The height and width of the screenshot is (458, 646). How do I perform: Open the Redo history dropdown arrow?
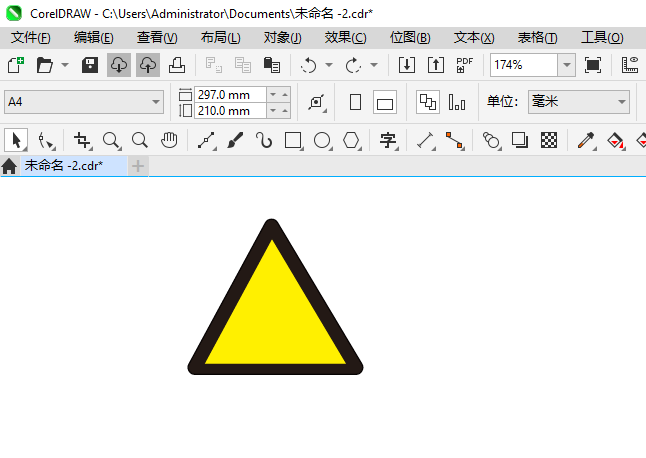374,65
